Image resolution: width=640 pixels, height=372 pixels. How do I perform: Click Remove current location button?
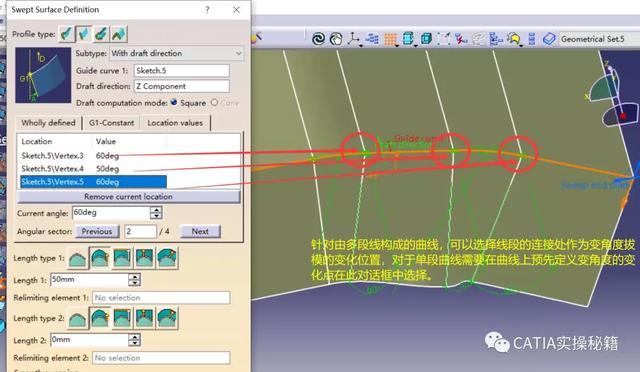point(128,196)
